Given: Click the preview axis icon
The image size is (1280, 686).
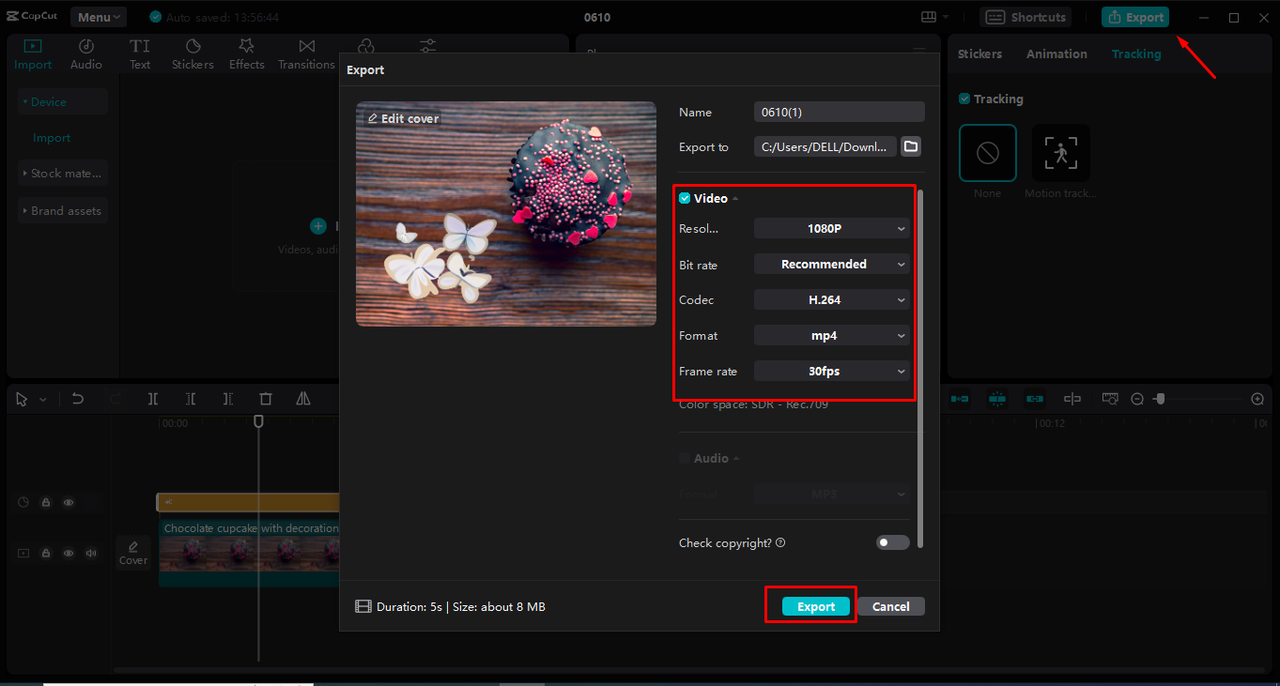Looking at the screenshot, I should point(1072,399).
